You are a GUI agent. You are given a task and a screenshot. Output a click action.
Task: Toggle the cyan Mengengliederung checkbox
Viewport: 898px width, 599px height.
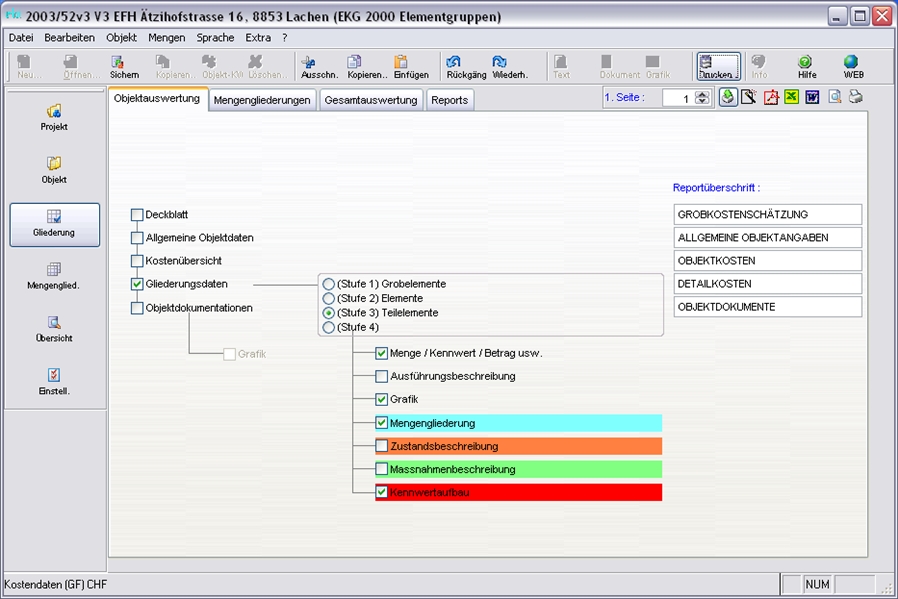pos(381,423)
